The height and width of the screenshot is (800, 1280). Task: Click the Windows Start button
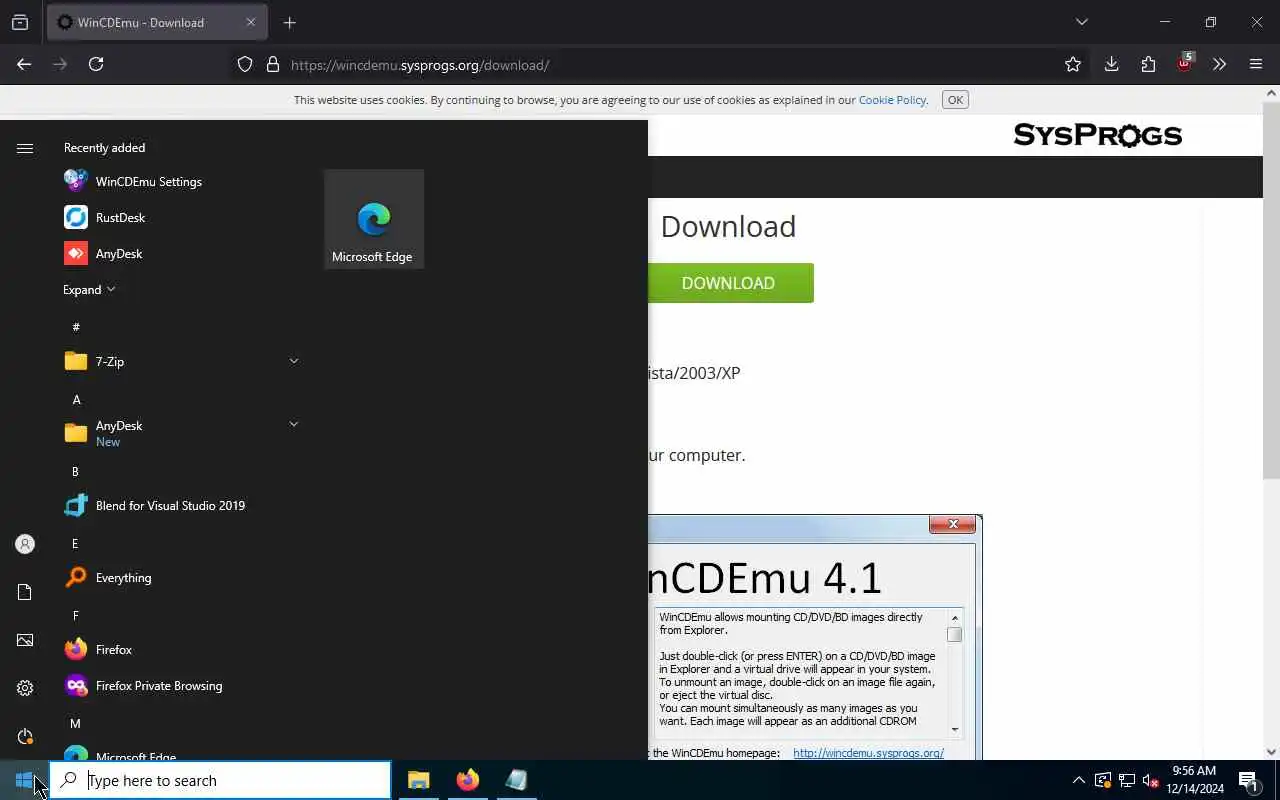point(24,780)
